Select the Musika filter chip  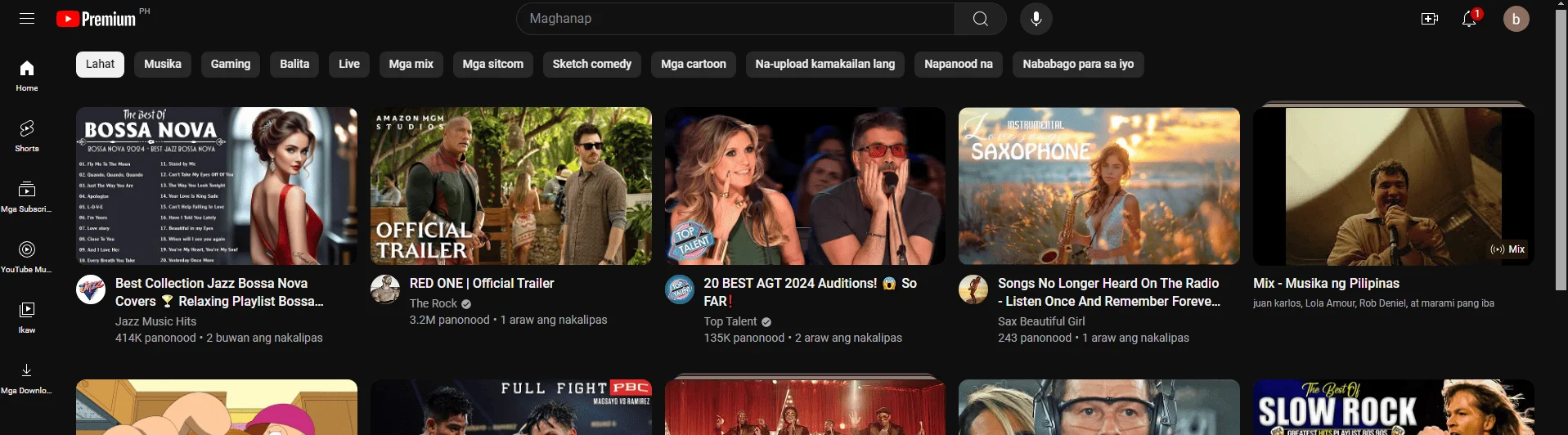click(x=163, y=64)
